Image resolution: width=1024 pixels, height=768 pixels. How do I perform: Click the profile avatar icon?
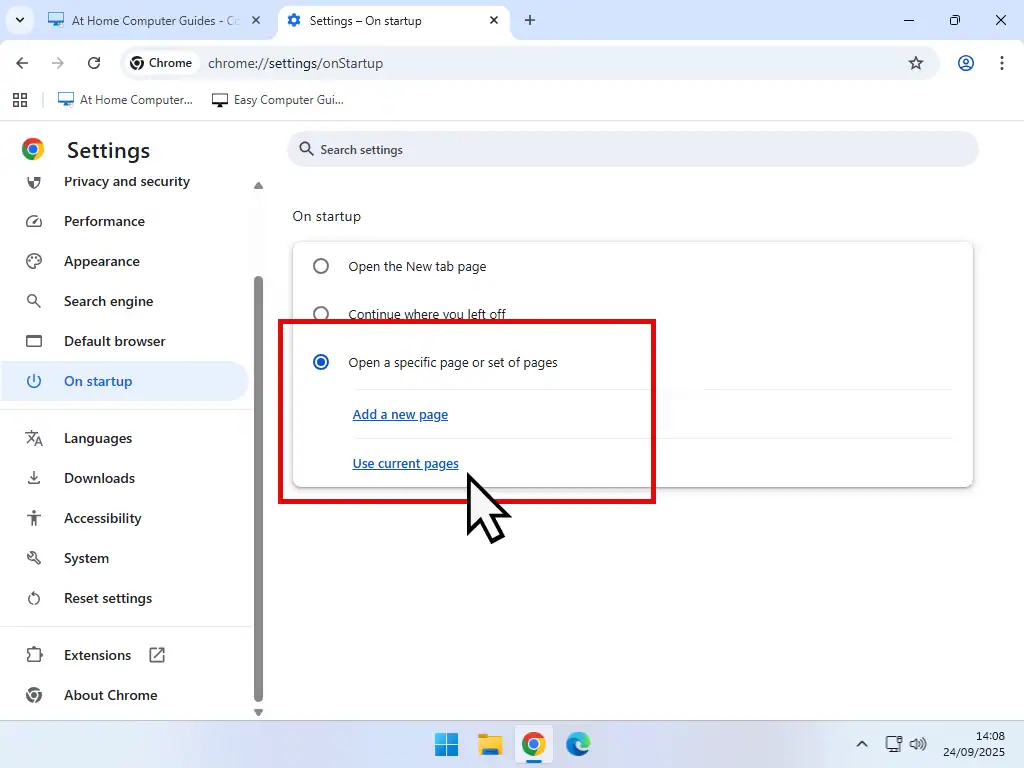966,63
